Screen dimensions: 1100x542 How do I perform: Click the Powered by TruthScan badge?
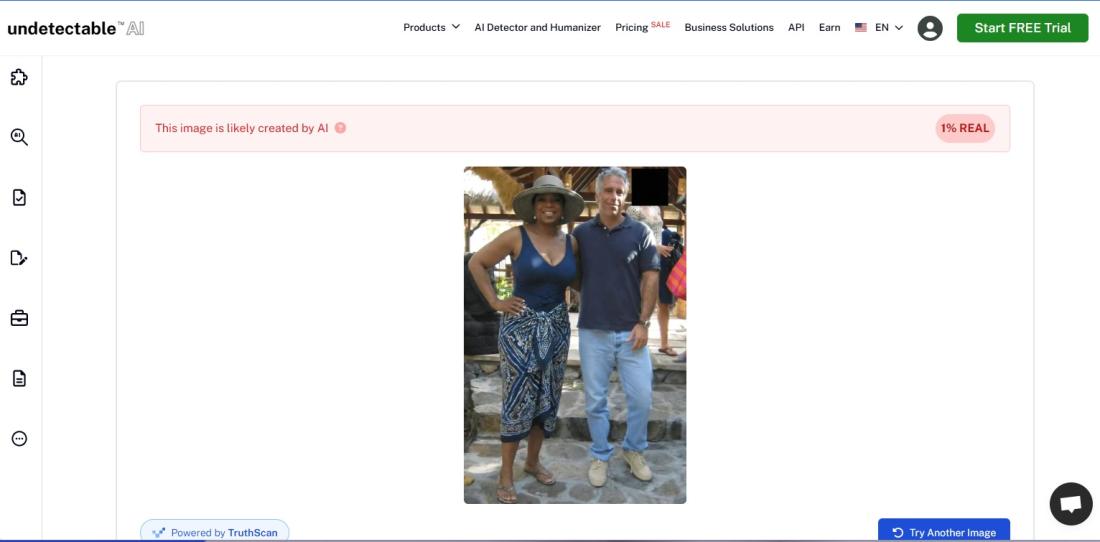point(215,531)
